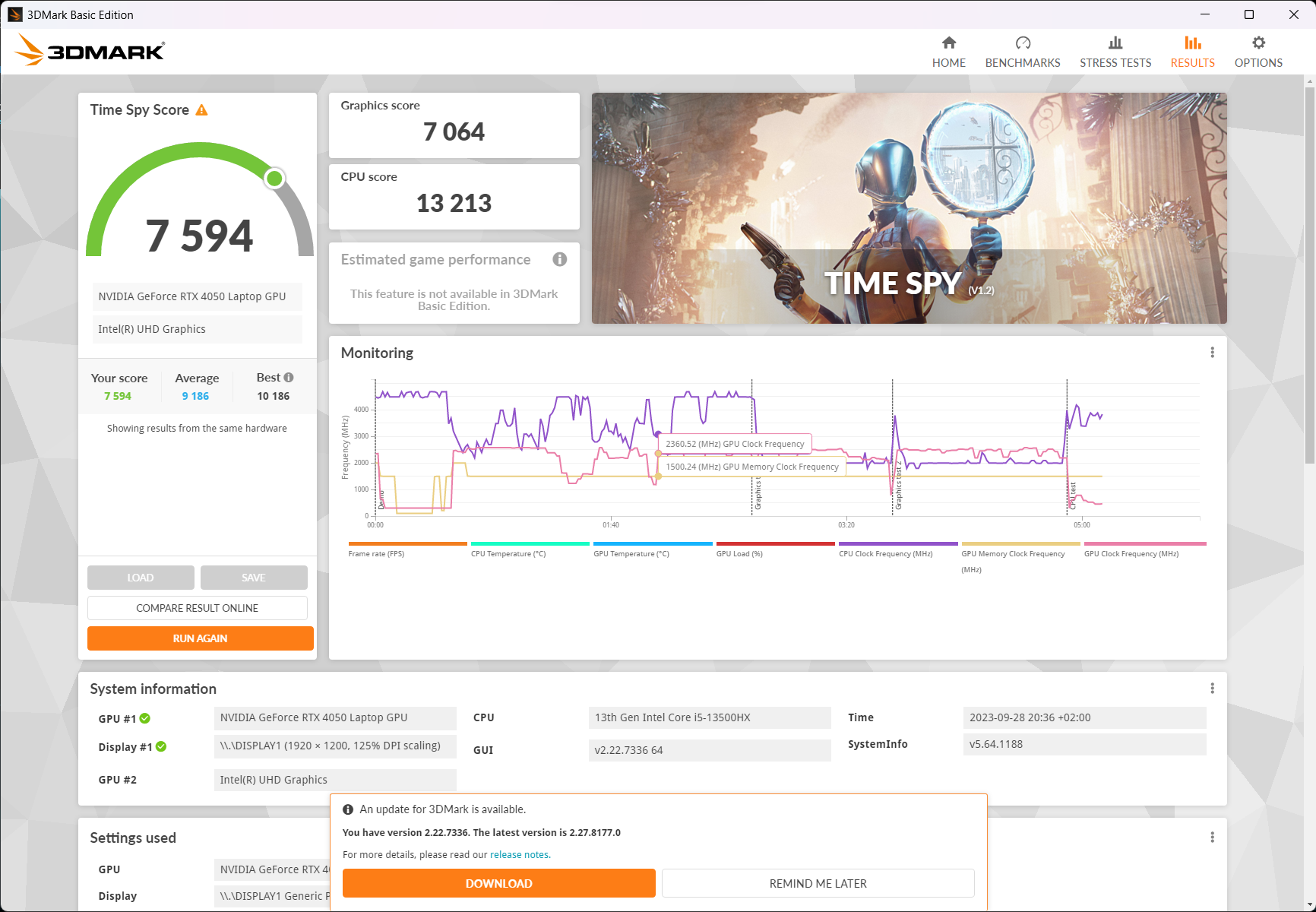Click the Display #1 green check icon
The width and height of the screenshot is (1316, 912).
pyautogui.click(x=161, y=747)
